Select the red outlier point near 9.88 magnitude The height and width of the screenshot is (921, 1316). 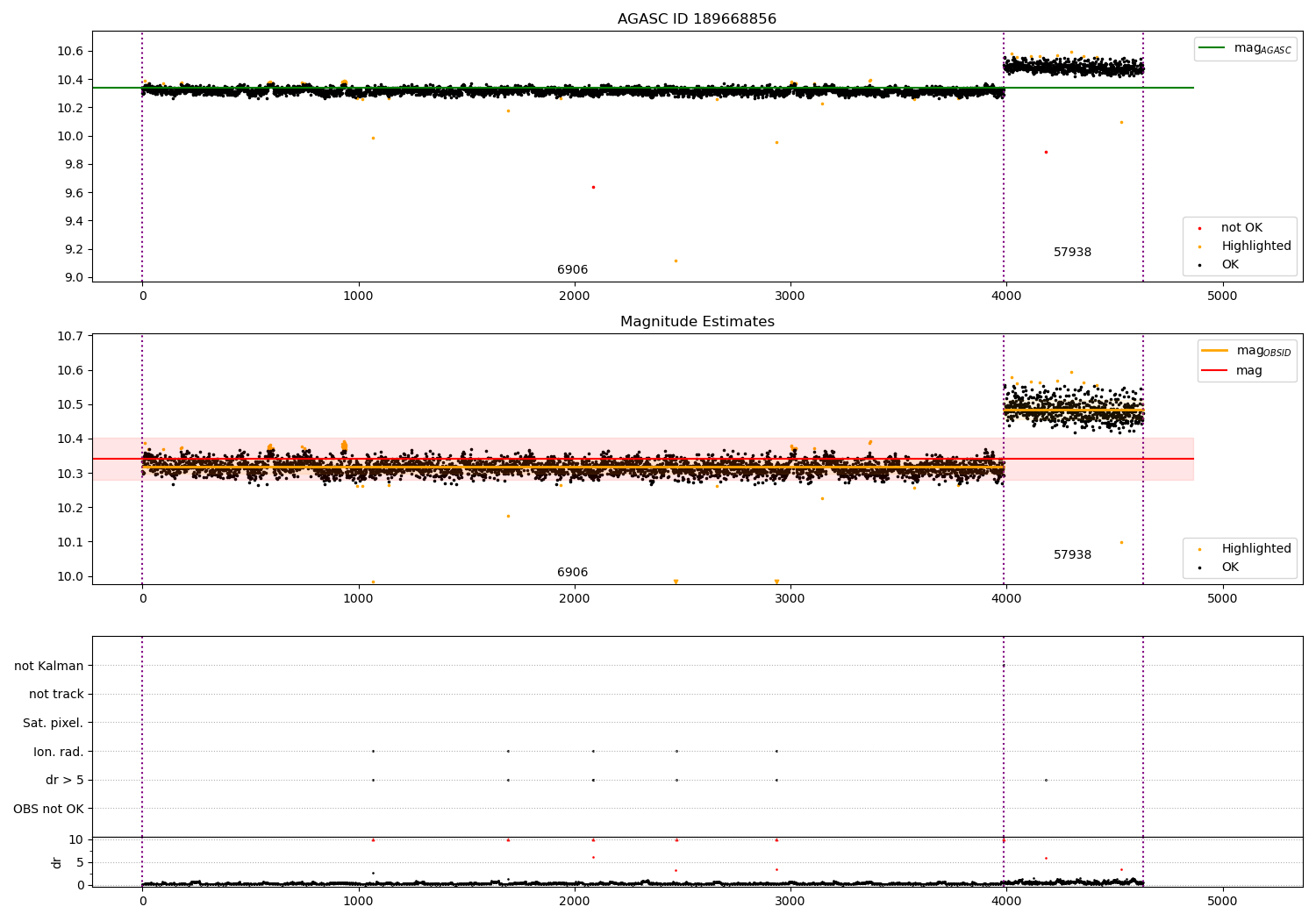point(1046,152)
